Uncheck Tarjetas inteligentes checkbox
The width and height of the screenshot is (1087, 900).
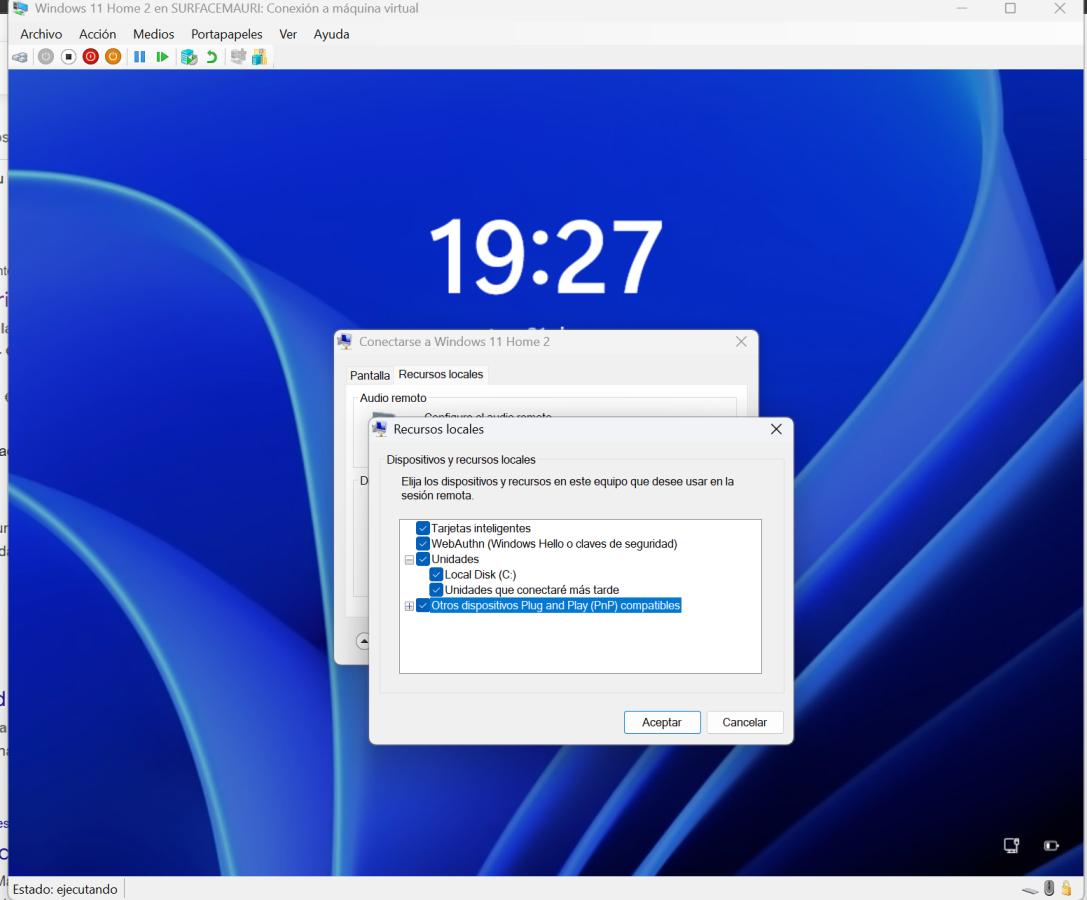click(423, 528)
